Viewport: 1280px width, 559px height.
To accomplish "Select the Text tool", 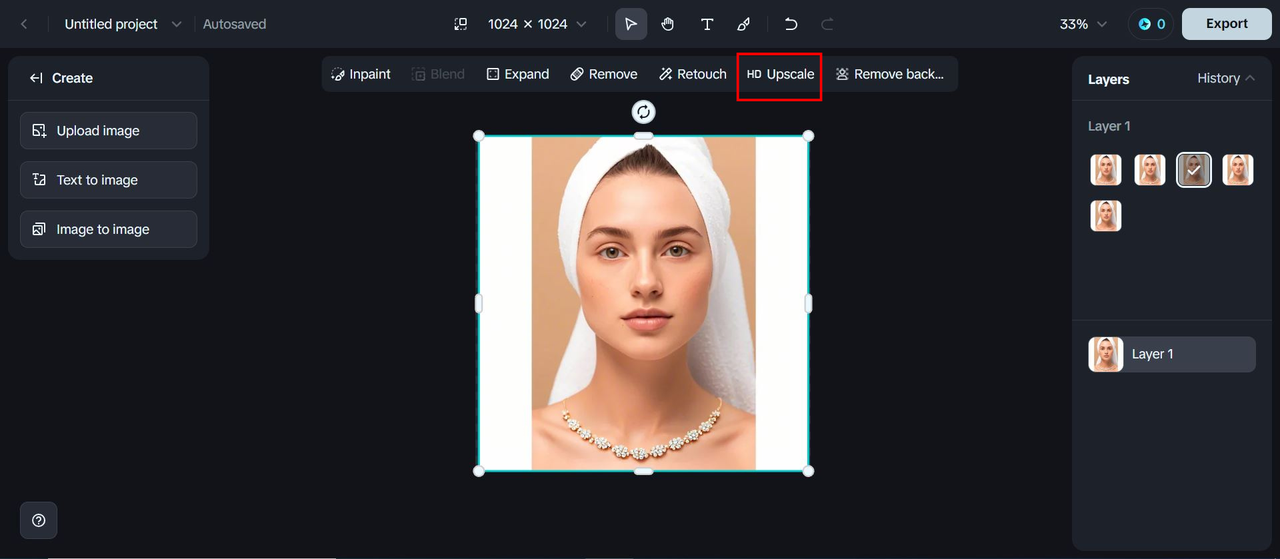I will [707, 24].
